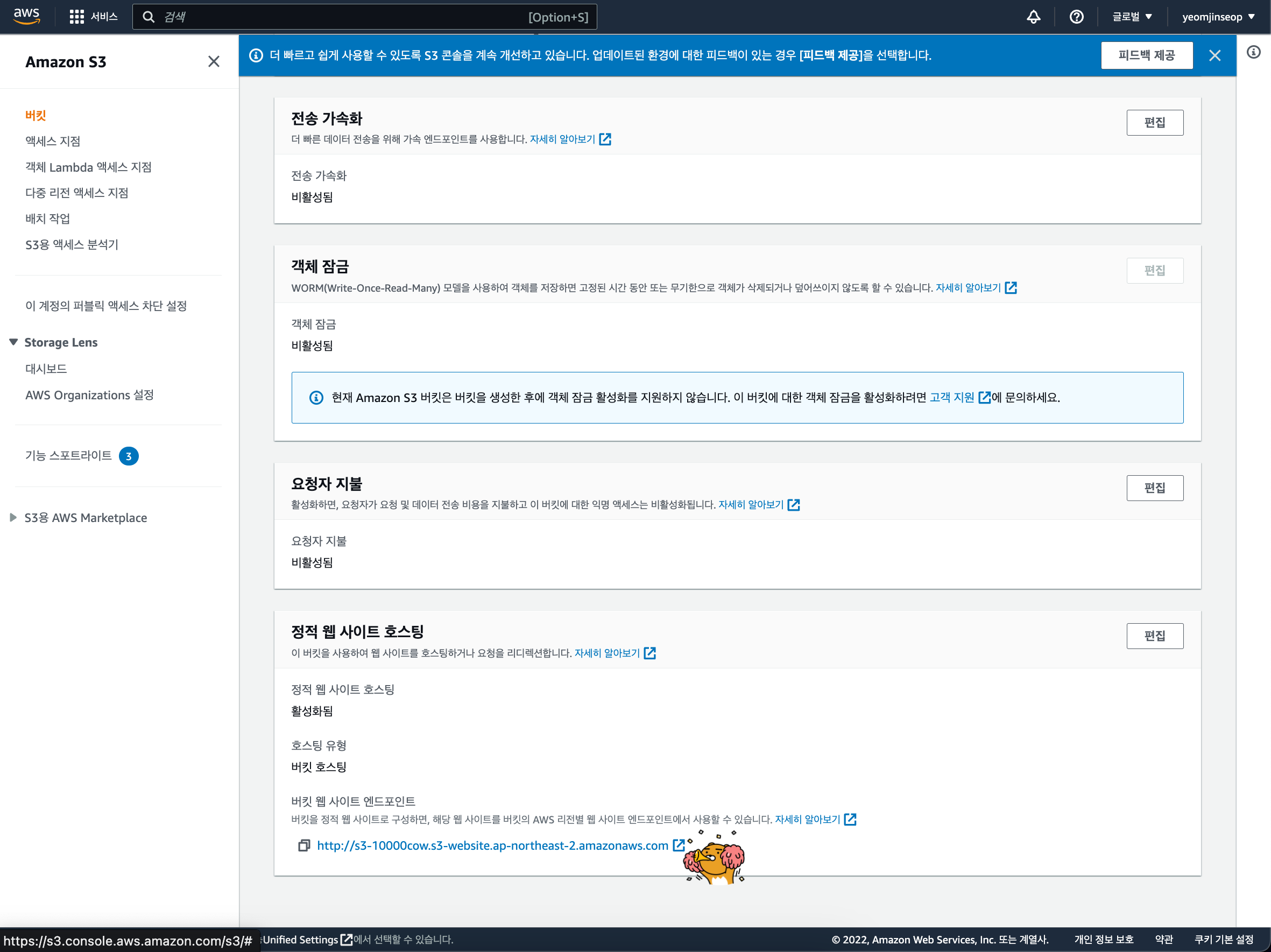Open 액세스 지점 in the sidebar

(53, 142)
